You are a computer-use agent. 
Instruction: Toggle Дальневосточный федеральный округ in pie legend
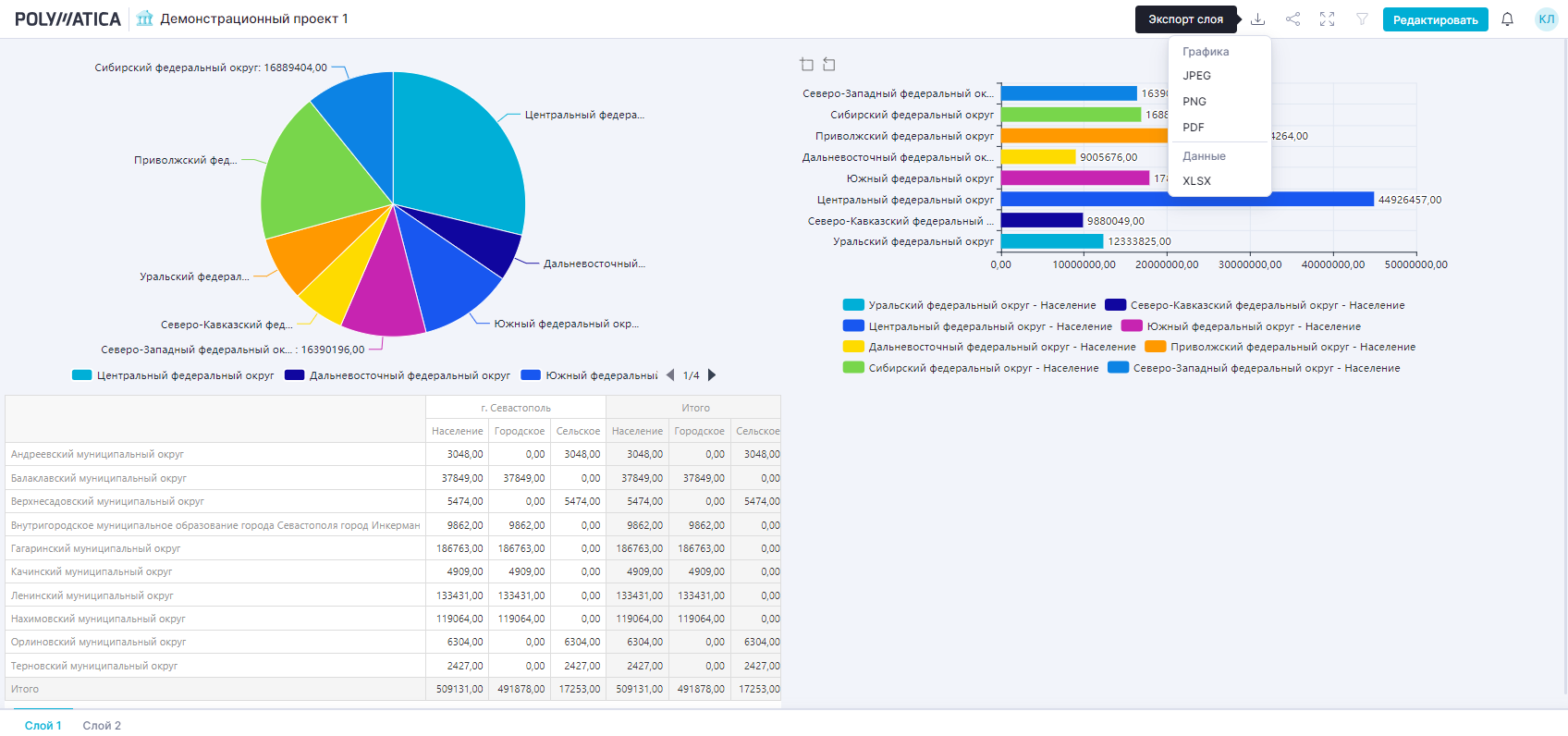398,375
